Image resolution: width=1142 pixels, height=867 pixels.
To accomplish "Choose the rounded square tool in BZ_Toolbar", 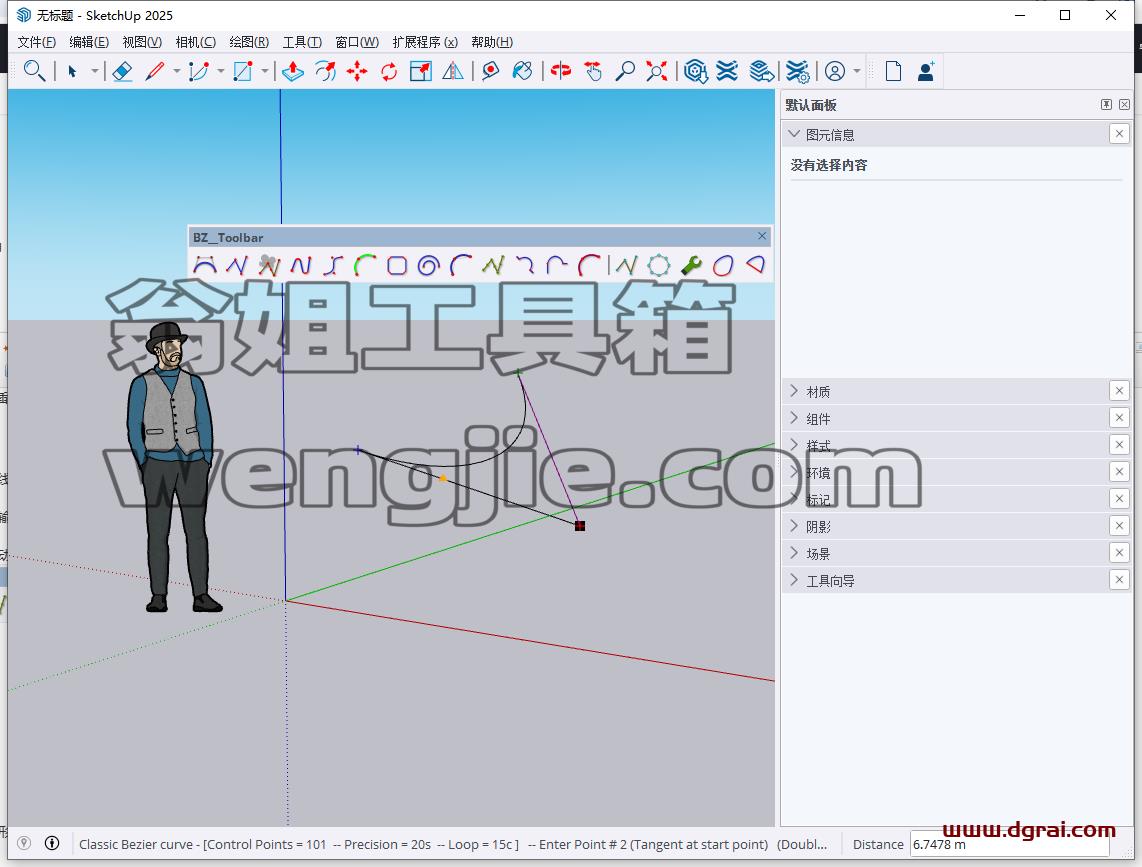I will tap(397, 265).
